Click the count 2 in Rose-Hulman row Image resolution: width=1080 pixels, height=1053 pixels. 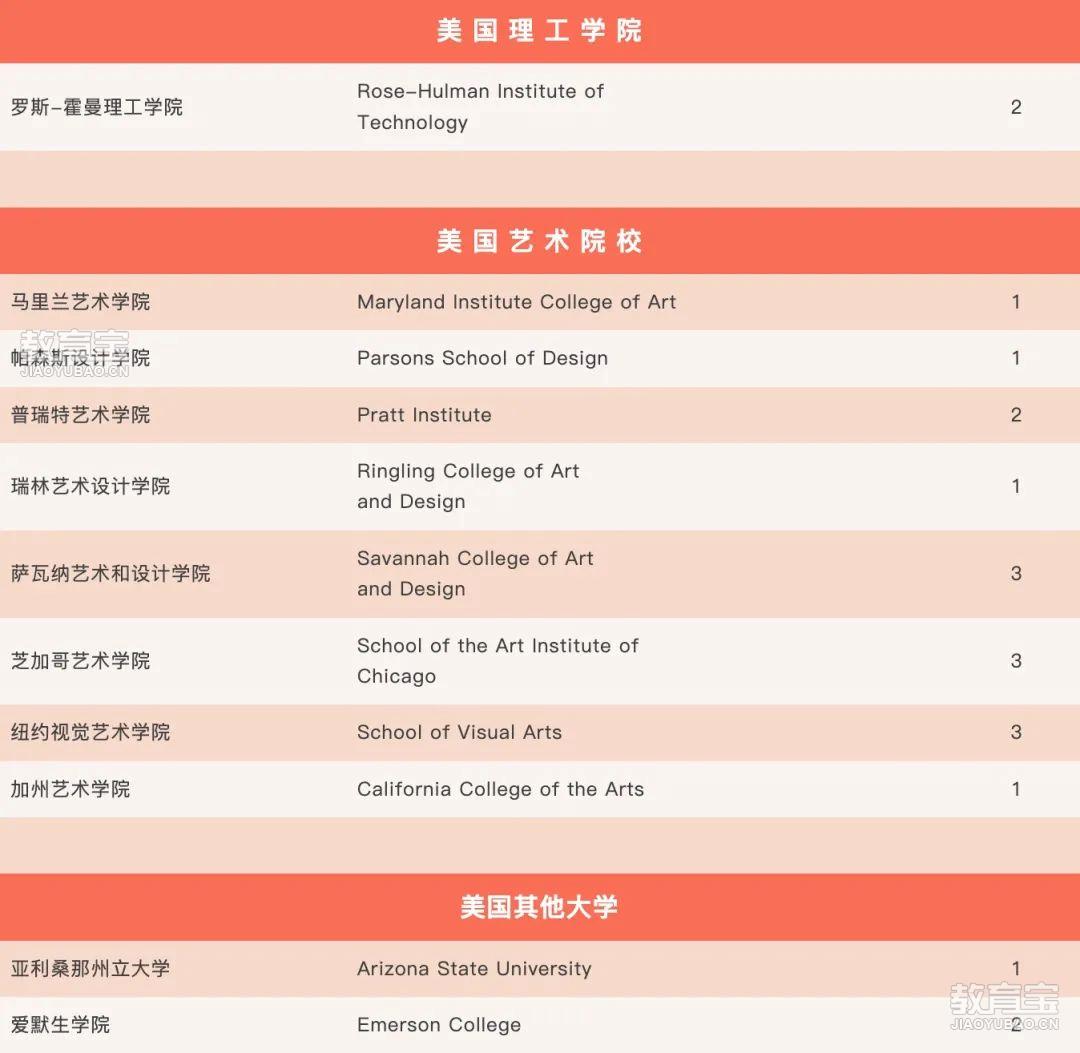pyautogui.click(x=1016, y=107)
